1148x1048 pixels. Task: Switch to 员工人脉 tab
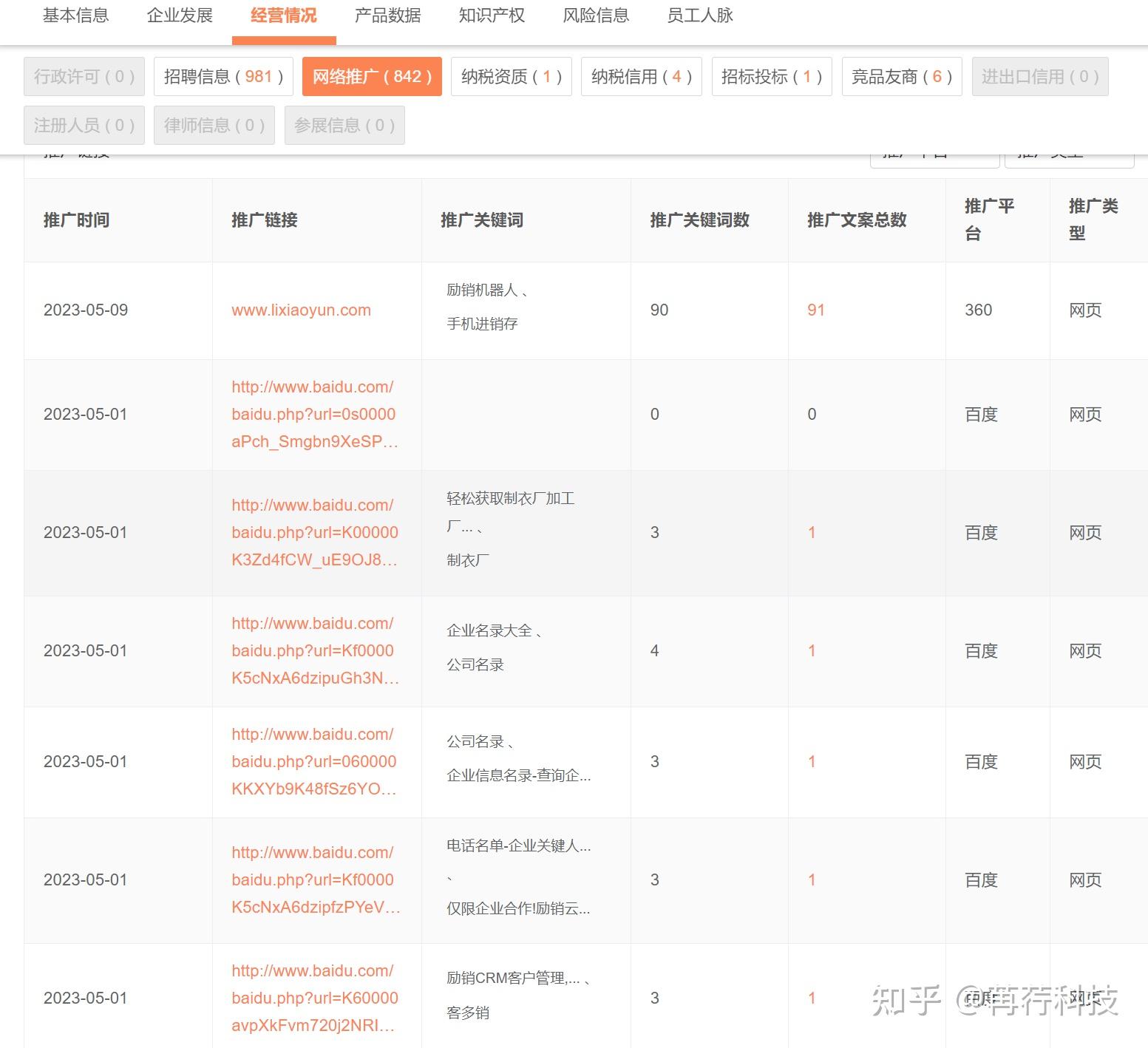pos(700,15)
